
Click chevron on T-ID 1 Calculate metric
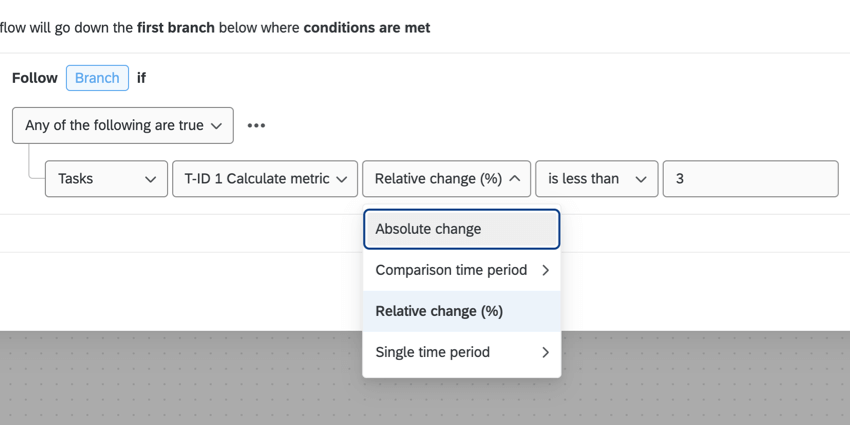[x=341, y=179]
